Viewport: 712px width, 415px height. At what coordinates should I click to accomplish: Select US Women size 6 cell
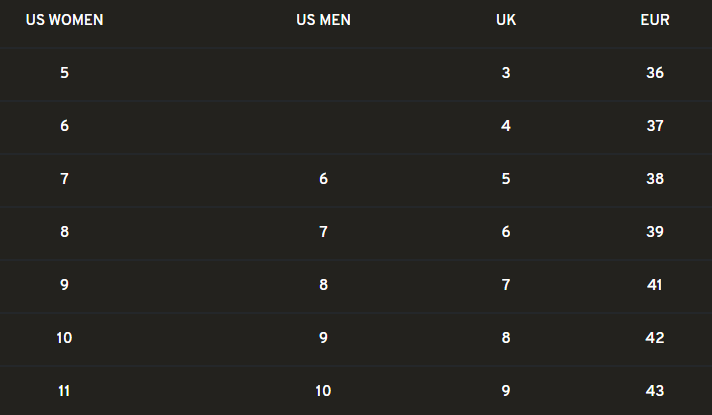[64, 126]
